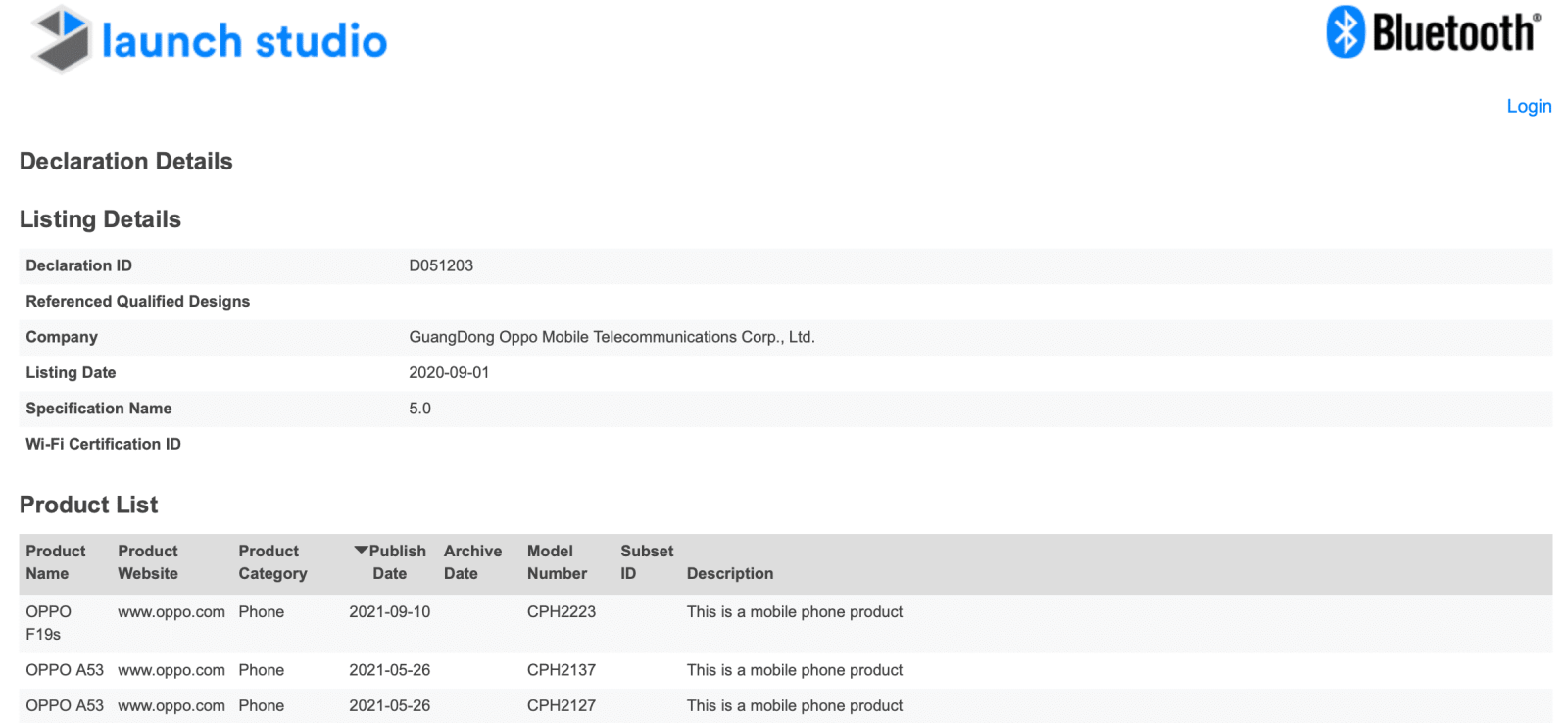
Task: Open the Login link
Action: [x=1529, y=106]
